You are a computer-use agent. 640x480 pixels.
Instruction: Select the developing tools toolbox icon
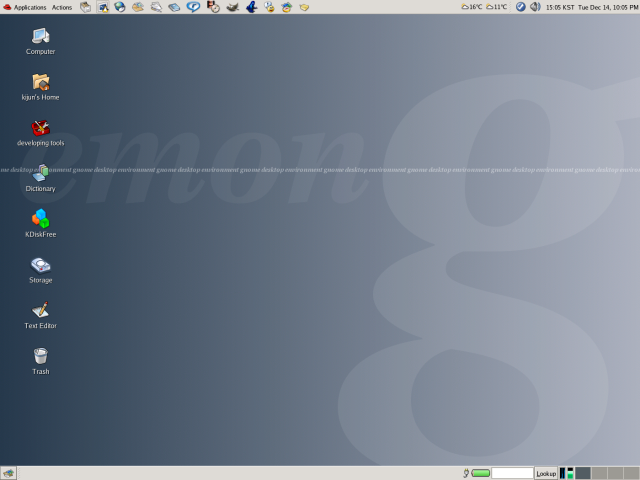click(x=40, y=133)
